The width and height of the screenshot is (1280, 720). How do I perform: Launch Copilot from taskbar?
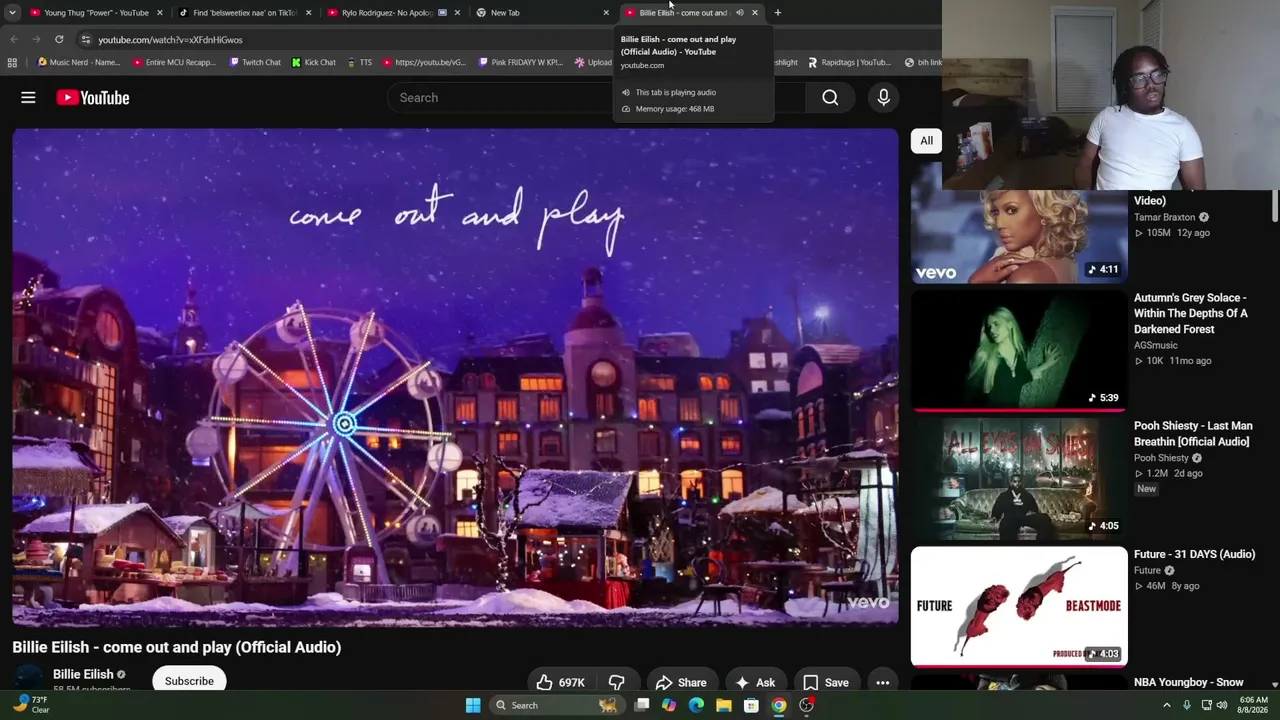669,706
